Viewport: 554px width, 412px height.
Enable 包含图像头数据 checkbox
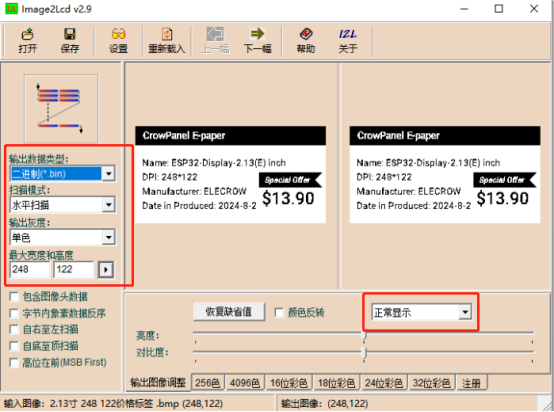[x=14, y=296]
